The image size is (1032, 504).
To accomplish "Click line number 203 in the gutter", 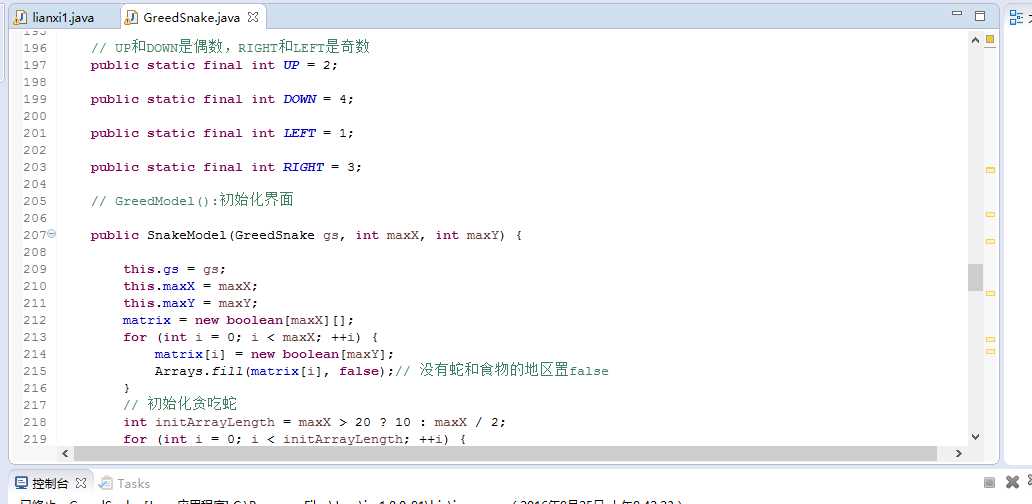I will [34, 167].
